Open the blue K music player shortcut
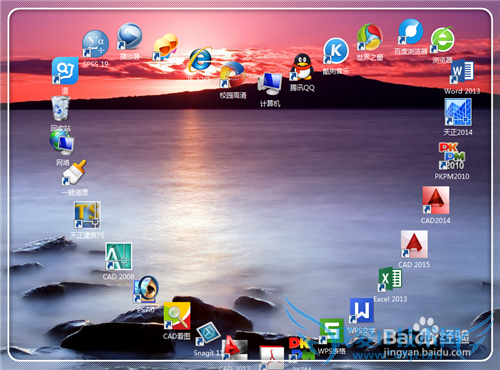The height and width of the screenshot is (370, 500). click(336, 51)
